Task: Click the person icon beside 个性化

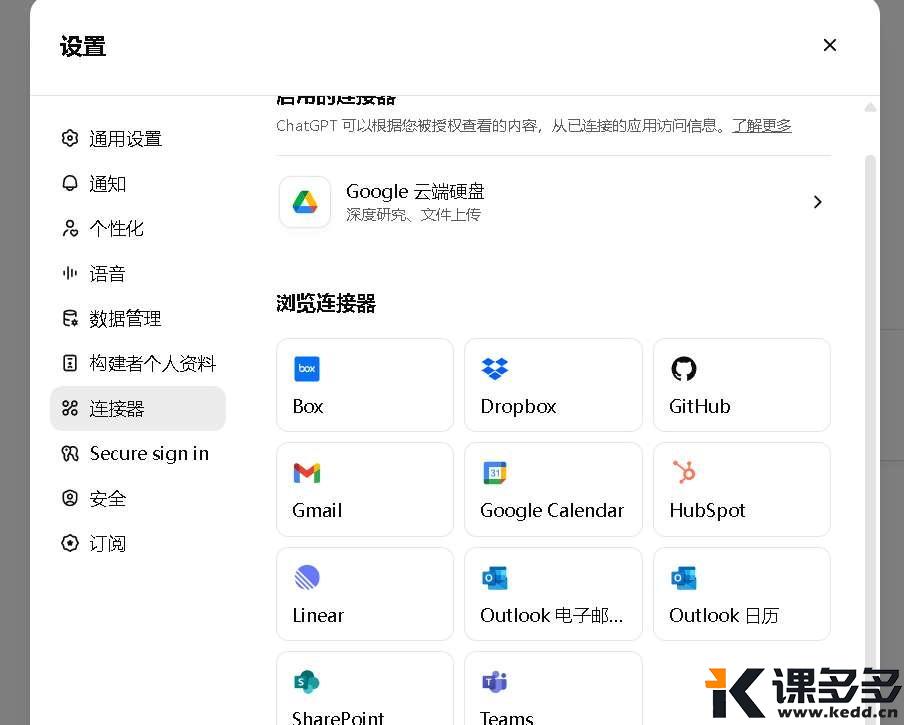Action: [x=70, y=228]
